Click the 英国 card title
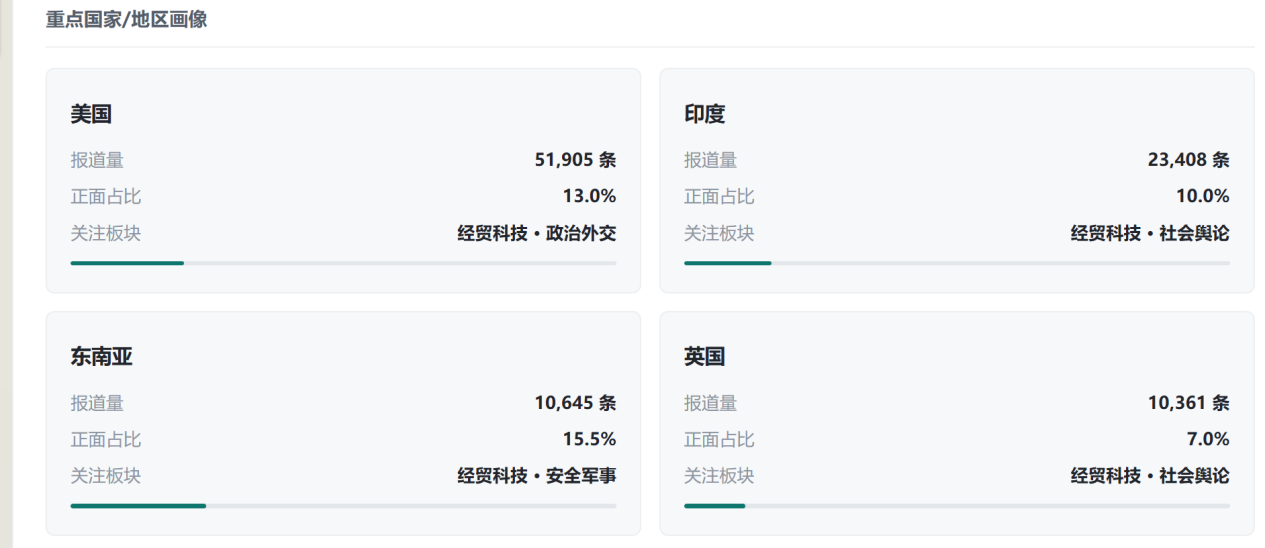The width and height of the screenshot is (1265, 548). click(704, 357)
